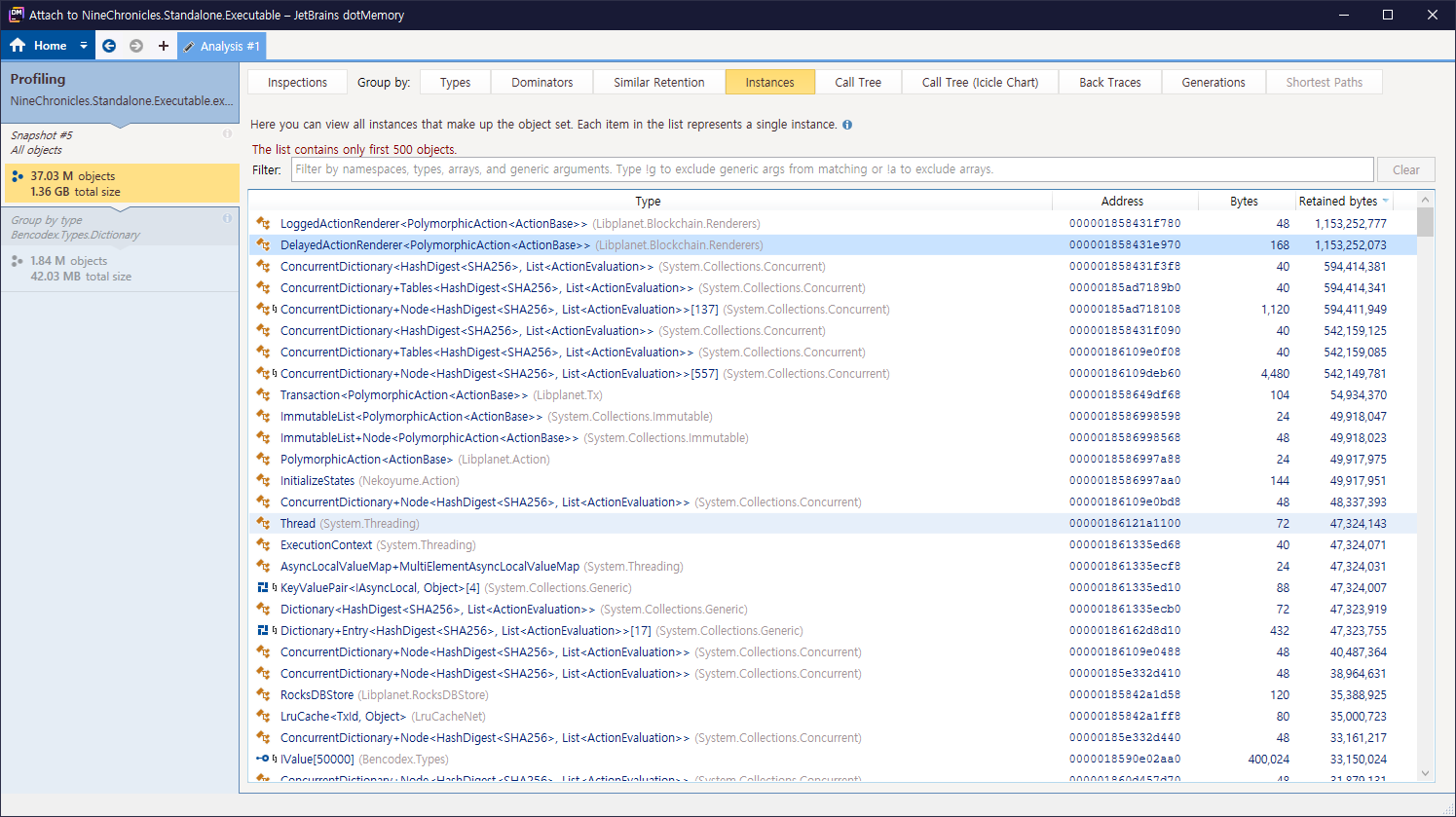1456x817 pixels.
Task: Click the Home icon button
Action: tap(19, 46)
